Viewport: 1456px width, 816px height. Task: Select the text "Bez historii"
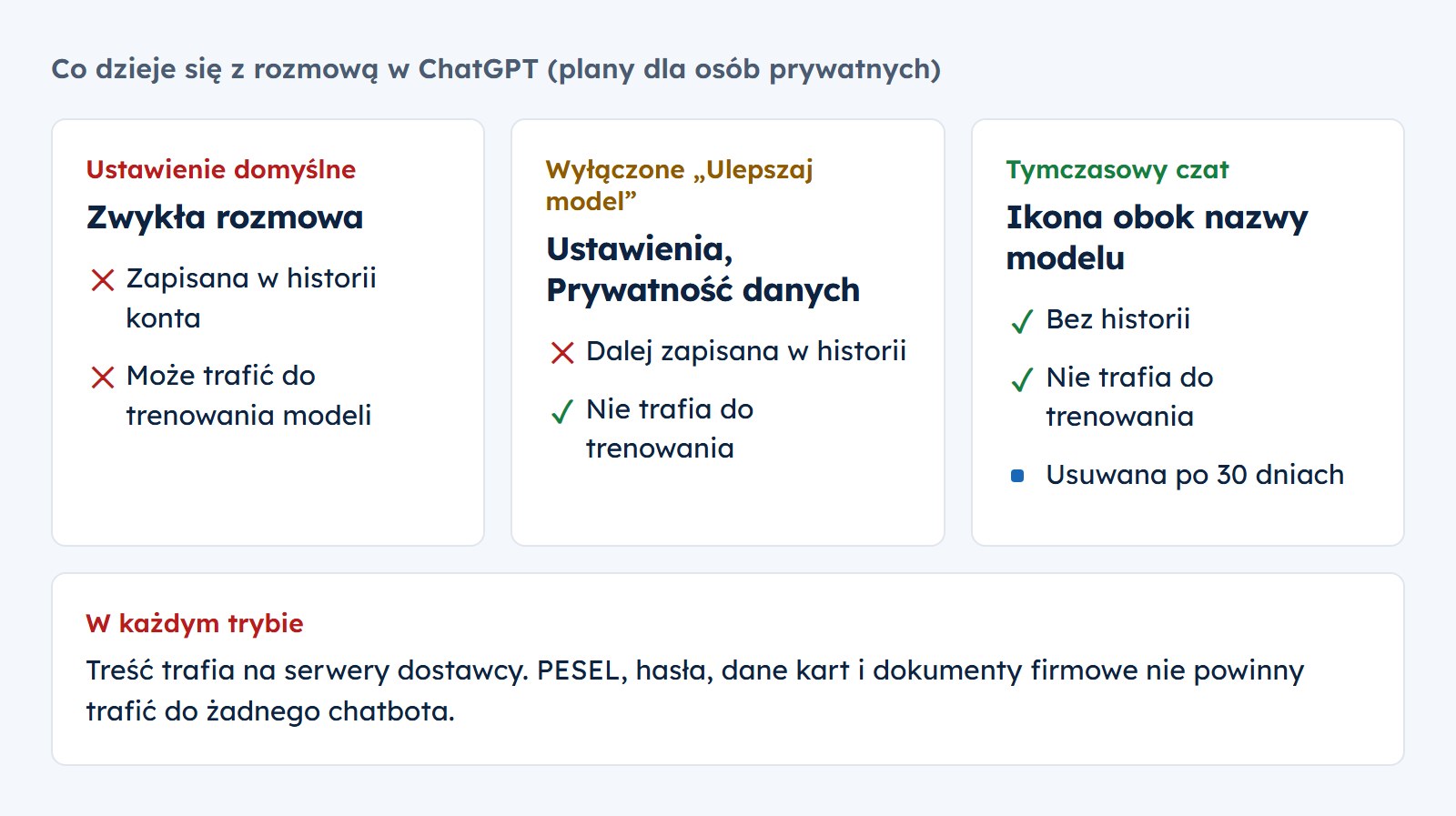click(1118, 319)
